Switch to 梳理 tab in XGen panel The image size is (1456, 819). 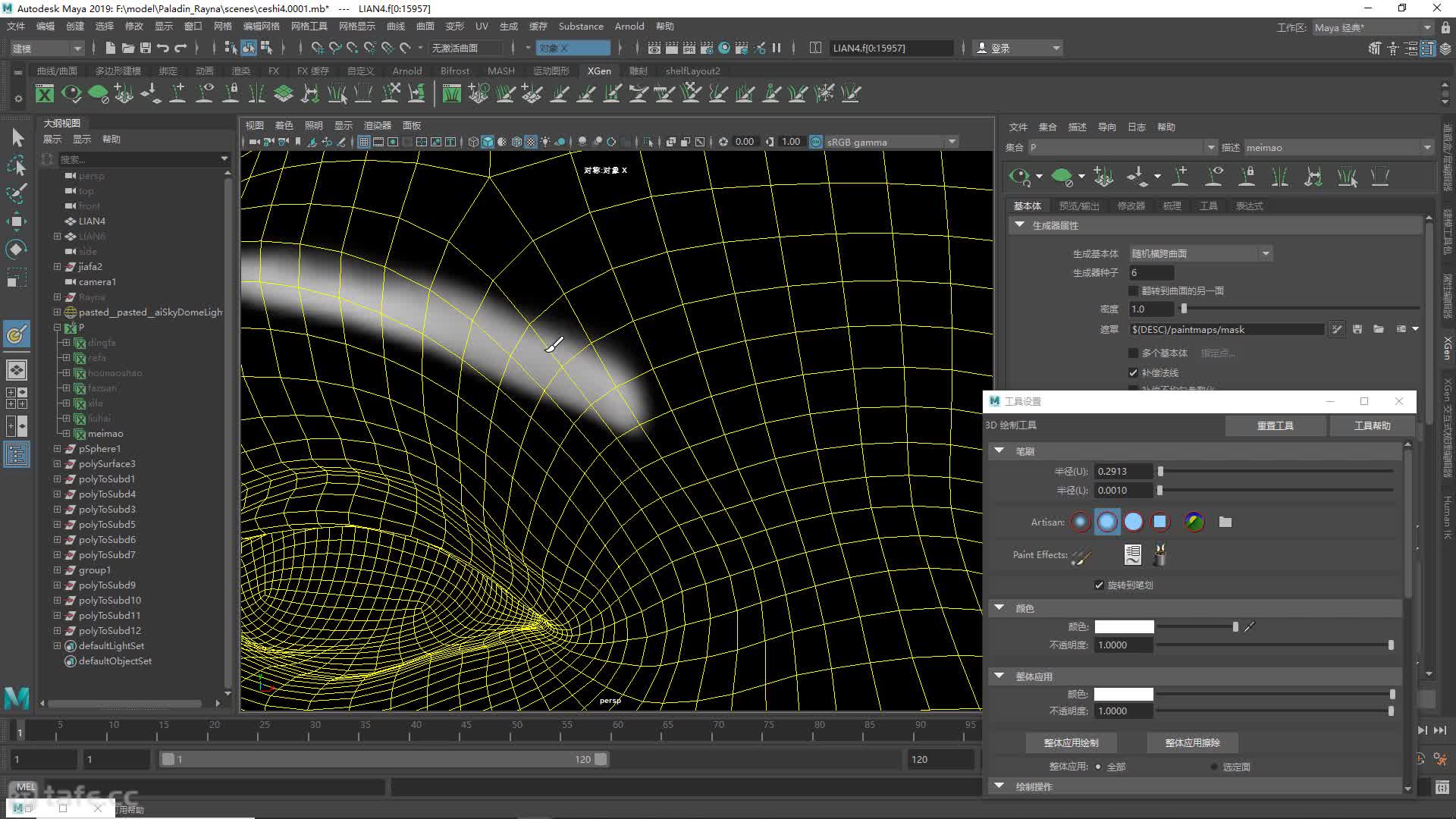click(1172, 206)
